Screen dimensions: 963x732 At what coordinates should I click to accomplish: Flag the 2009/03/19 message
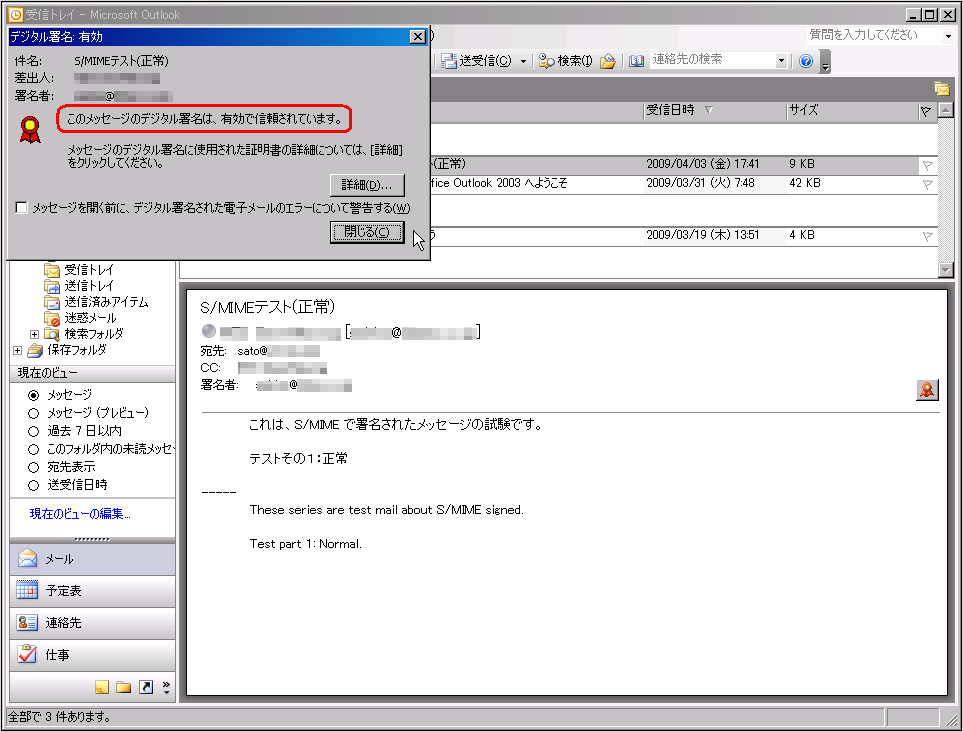point(927,236)
